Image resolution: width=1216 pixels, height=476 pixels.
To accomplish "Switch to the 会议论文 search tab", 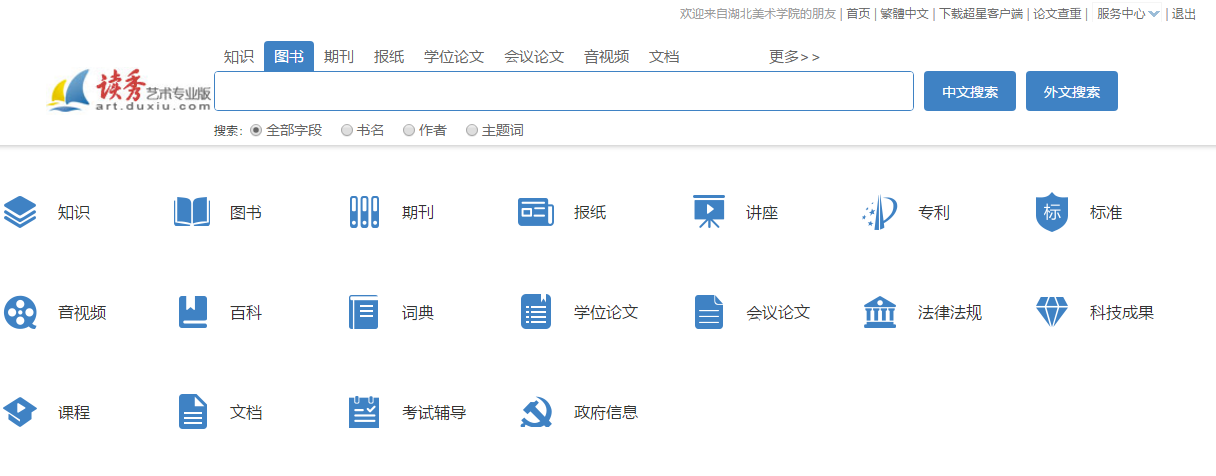I will point(534,57).
